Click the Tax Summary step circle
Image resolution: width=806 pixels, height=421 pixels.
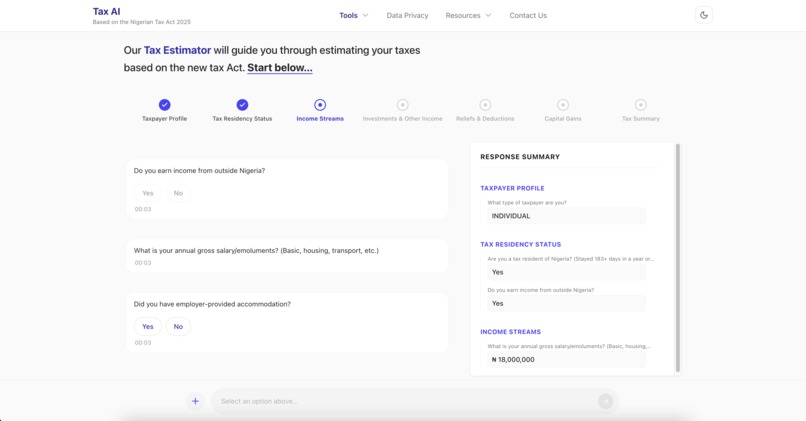pos(640,105)
